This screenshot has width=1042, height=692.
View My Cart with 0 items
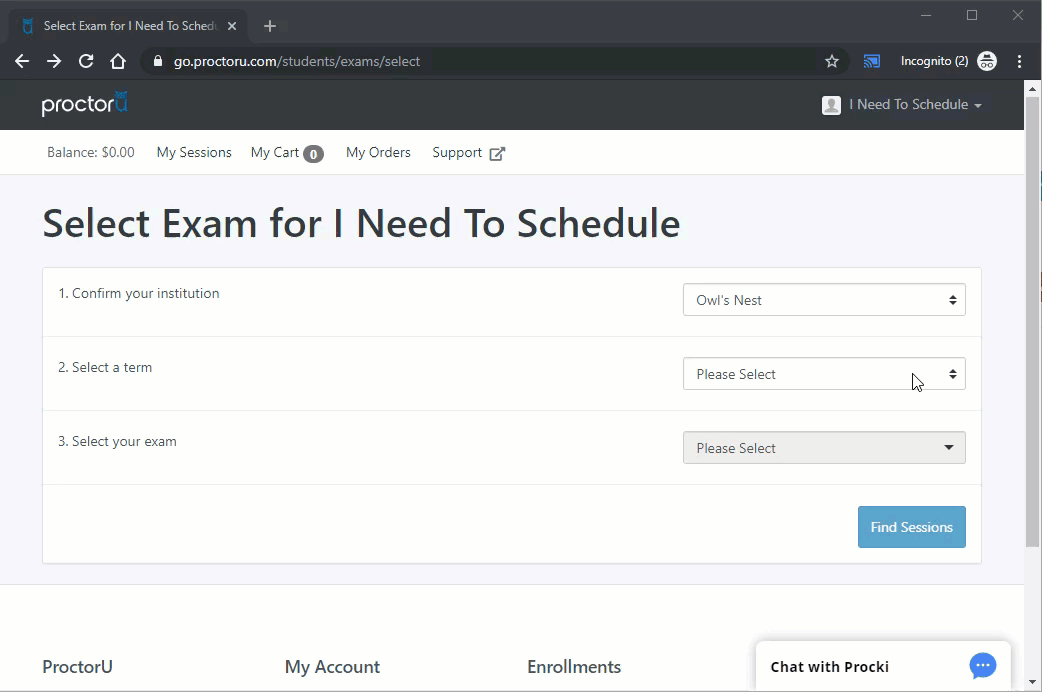(x=286, y=153)
